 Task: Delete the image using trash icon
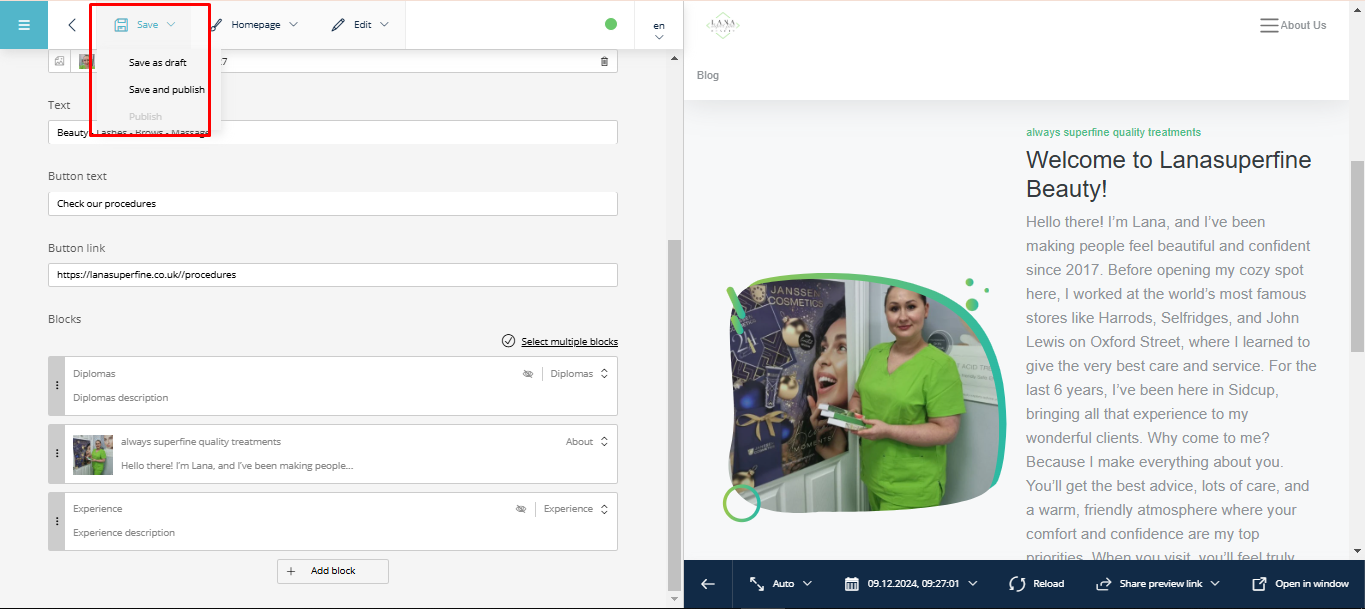pyautogui.click(x=604, y=62)
